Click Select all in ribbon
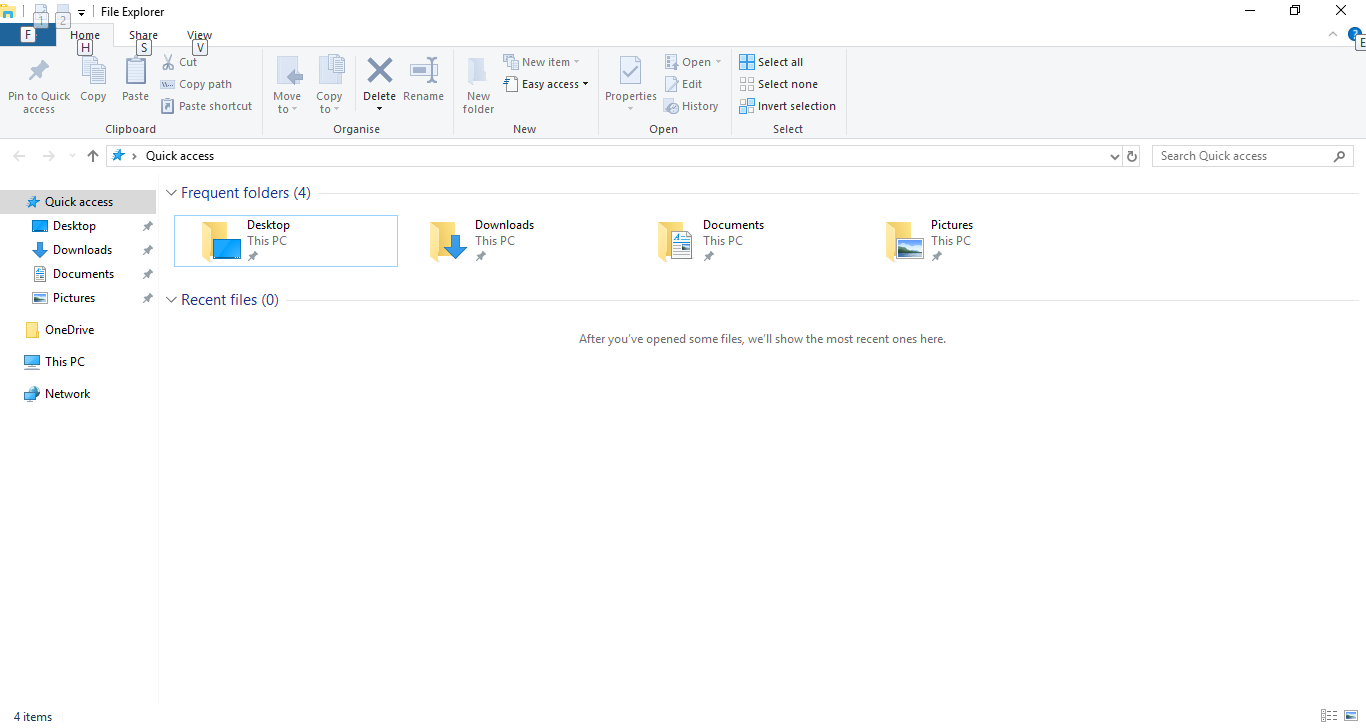Viewport: 1366px width, 728px height. coord(771,62)
